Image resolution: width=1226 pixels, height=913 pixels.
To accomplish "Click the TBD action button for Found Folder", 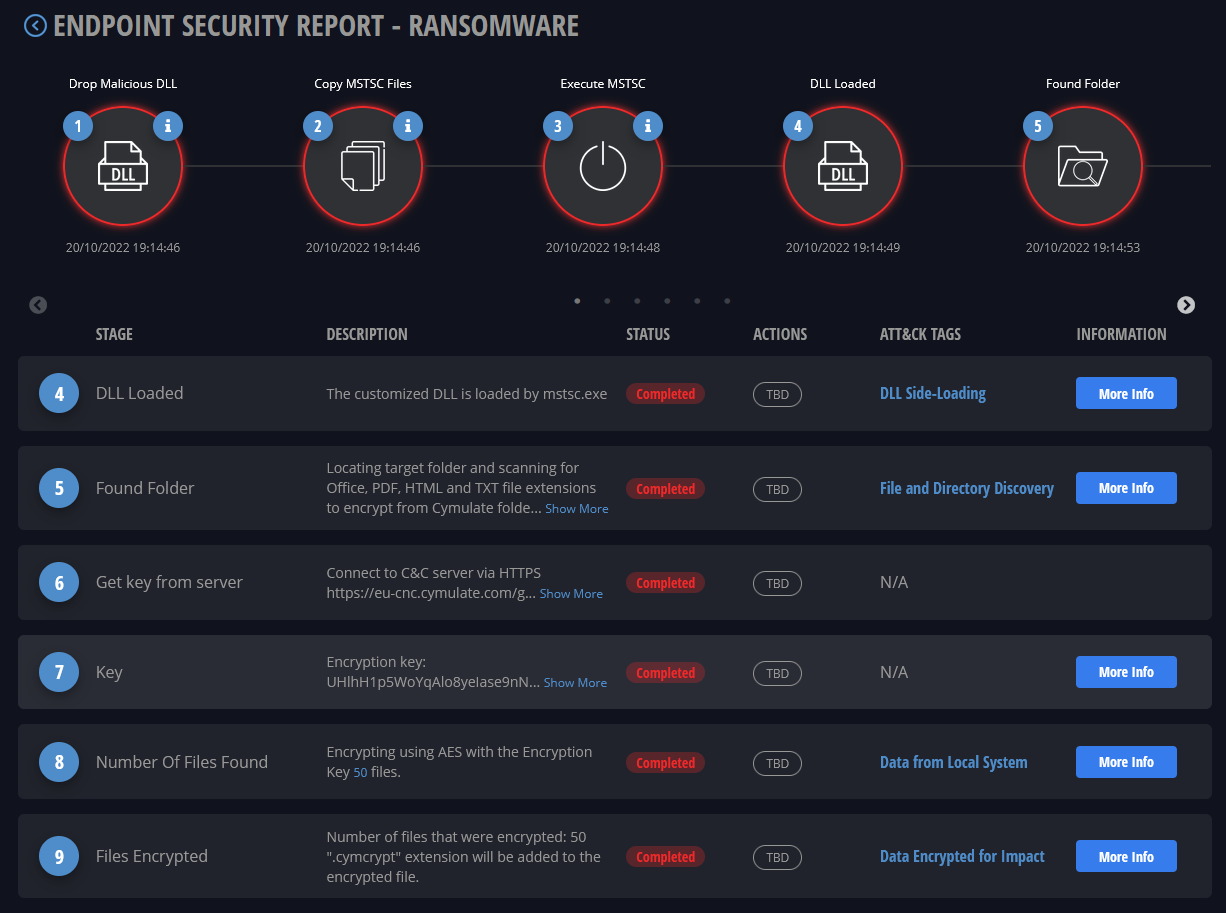I will [777, 489].
